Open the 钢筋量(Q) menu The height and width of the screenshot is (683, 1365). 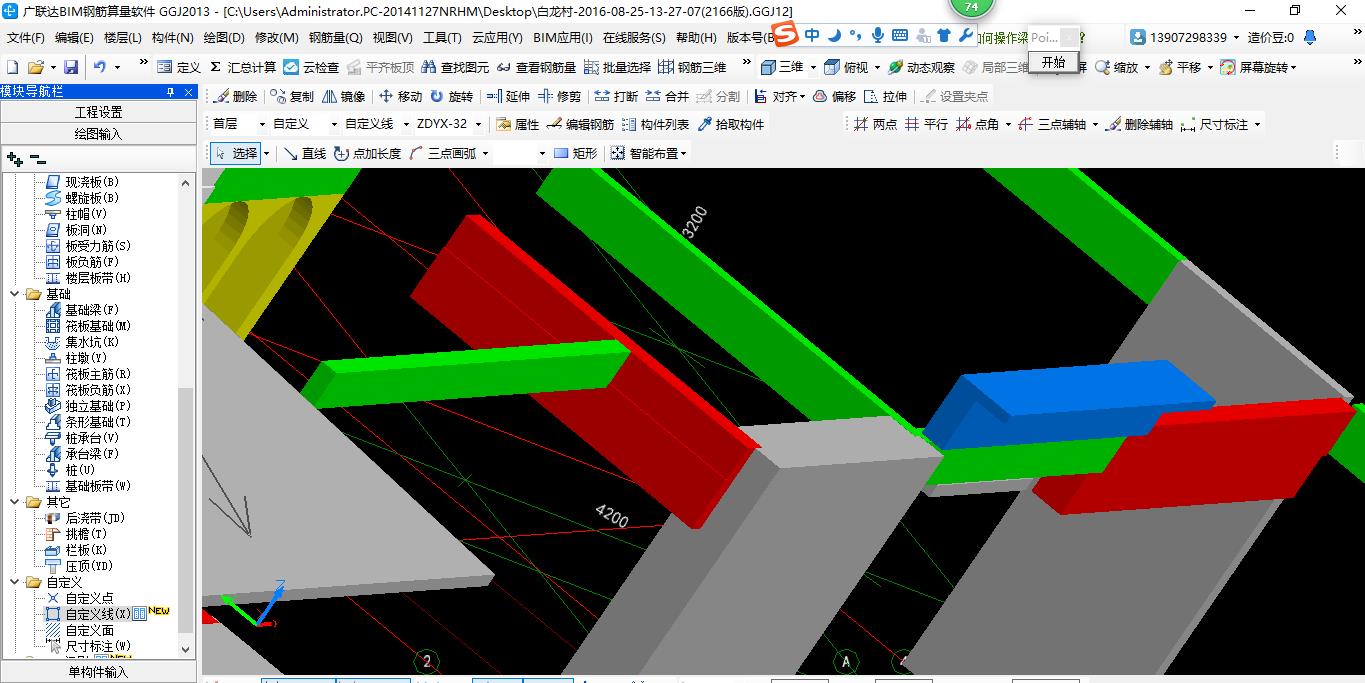(335, 38)
